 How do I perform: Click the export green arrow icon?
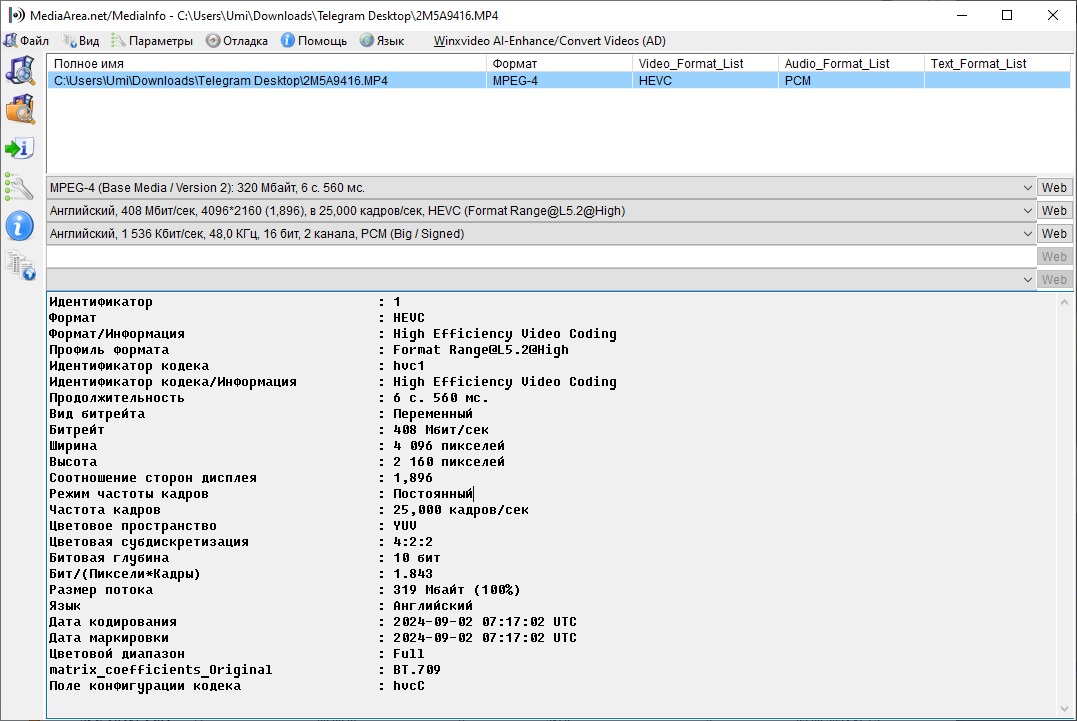[20, 148]
